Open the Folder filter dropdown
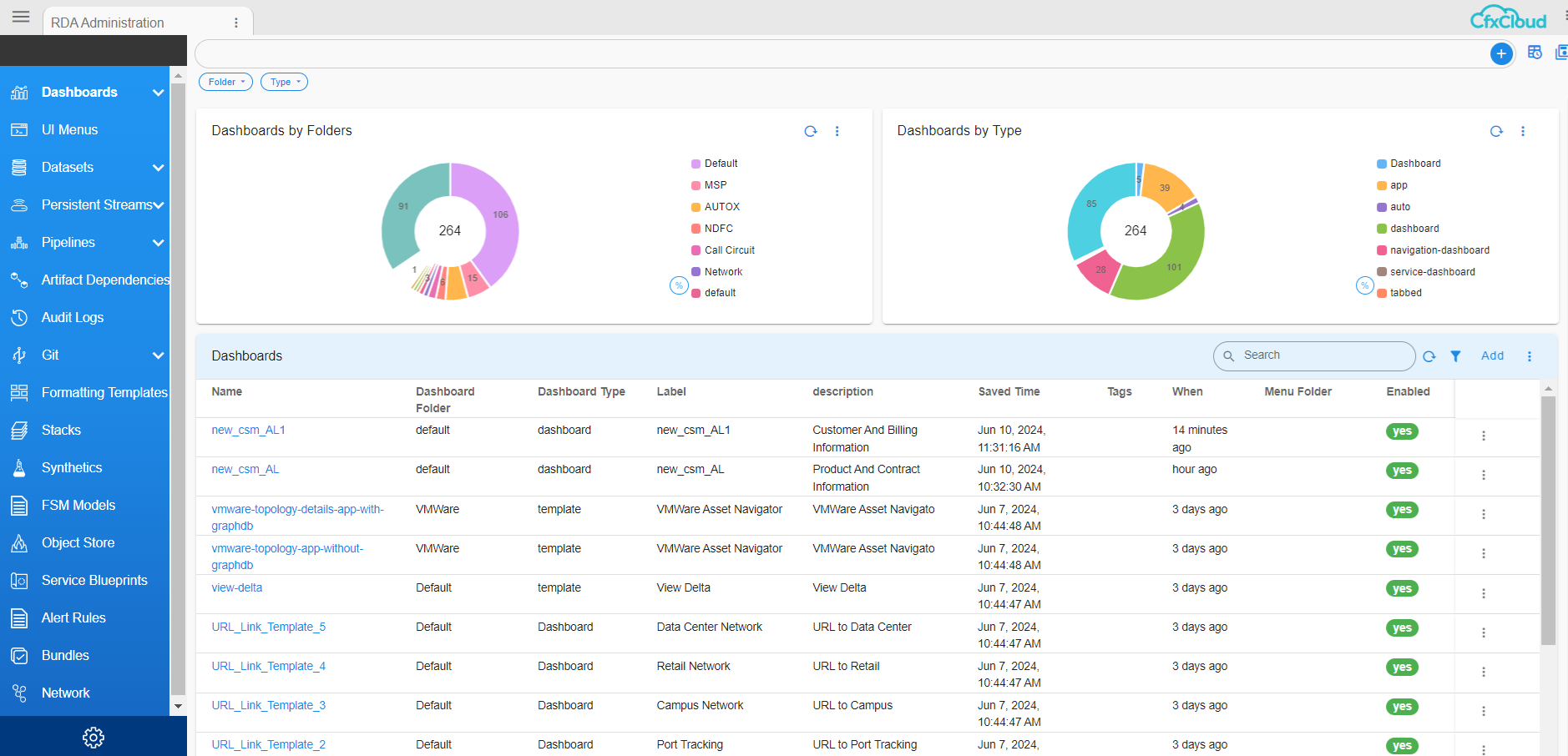Screen dimensions: 1568x756 225,82
